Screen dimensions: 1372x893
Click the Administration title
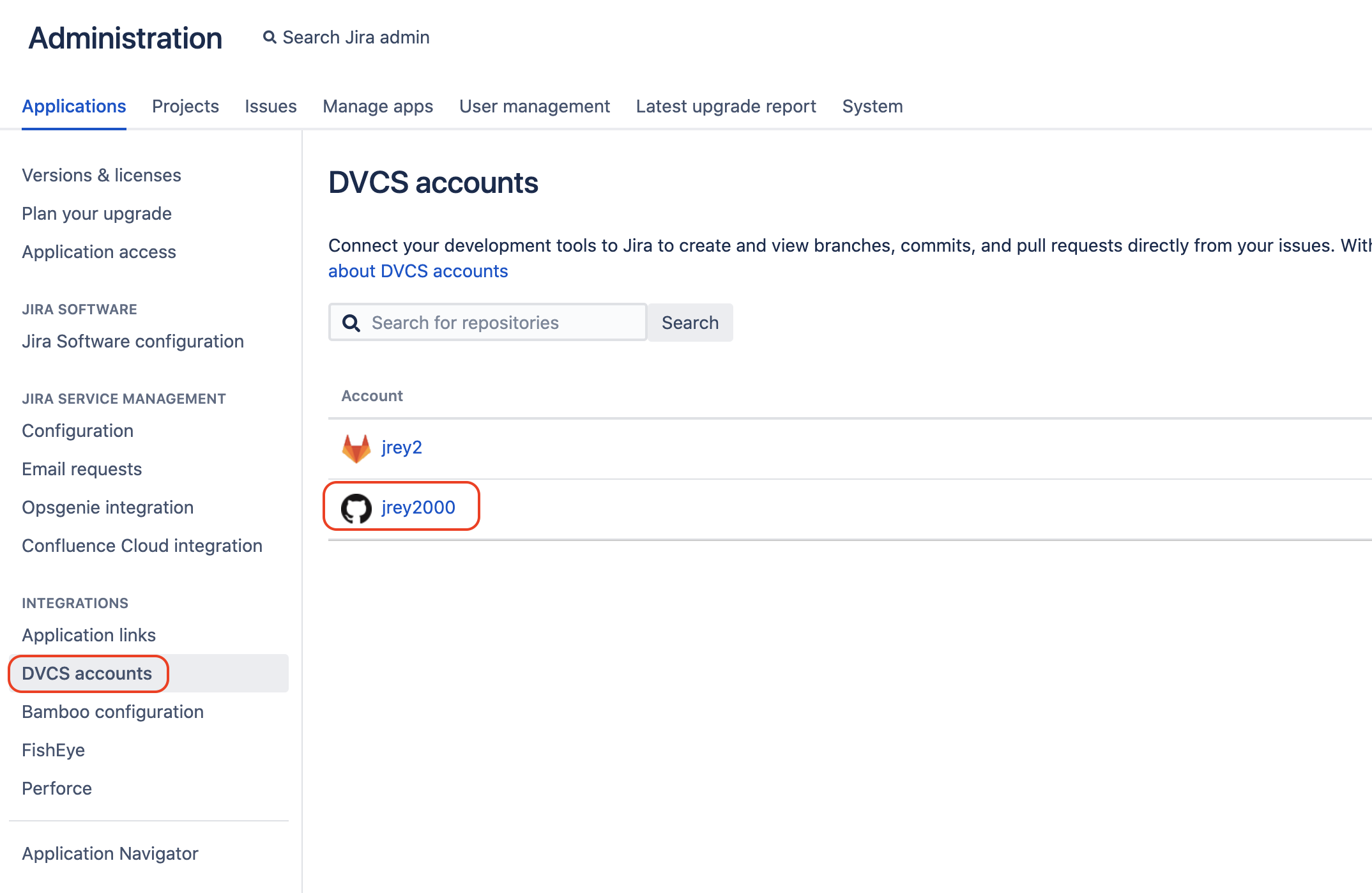(x=125, y=38)
